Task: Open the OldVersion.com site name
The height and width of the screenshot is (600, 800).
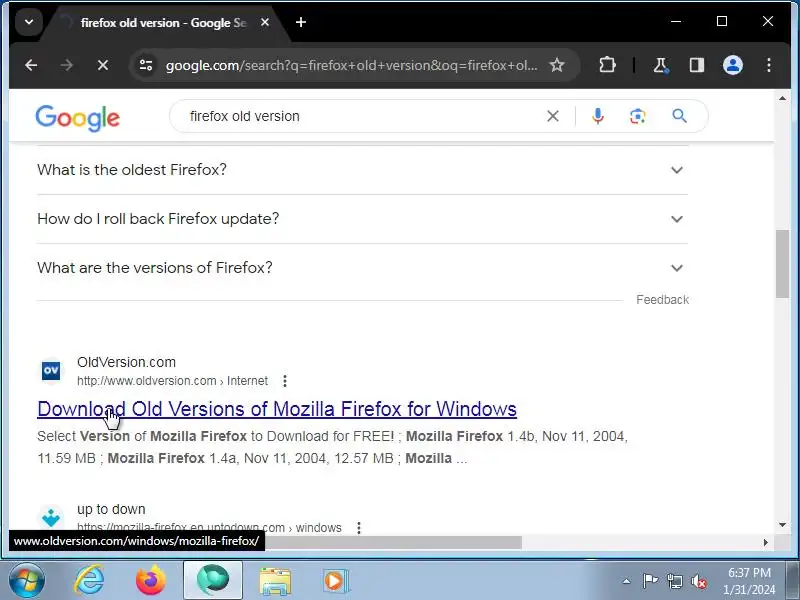Action: tap(126, 362)
